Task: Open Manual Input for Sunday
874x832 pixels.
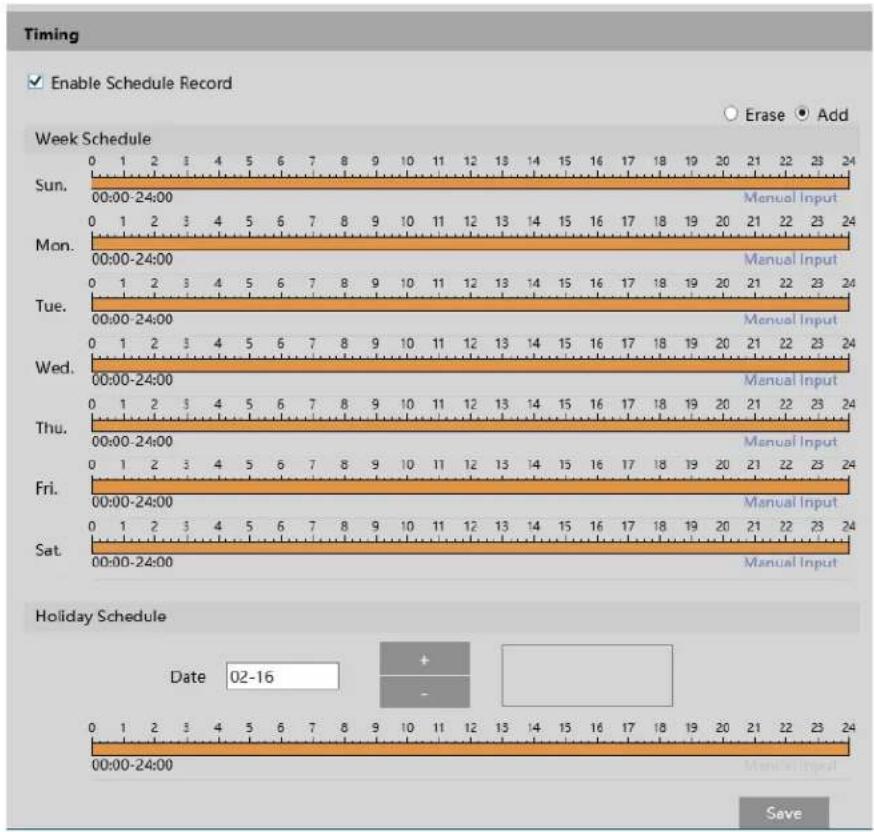Action: (x=790, y=198)
